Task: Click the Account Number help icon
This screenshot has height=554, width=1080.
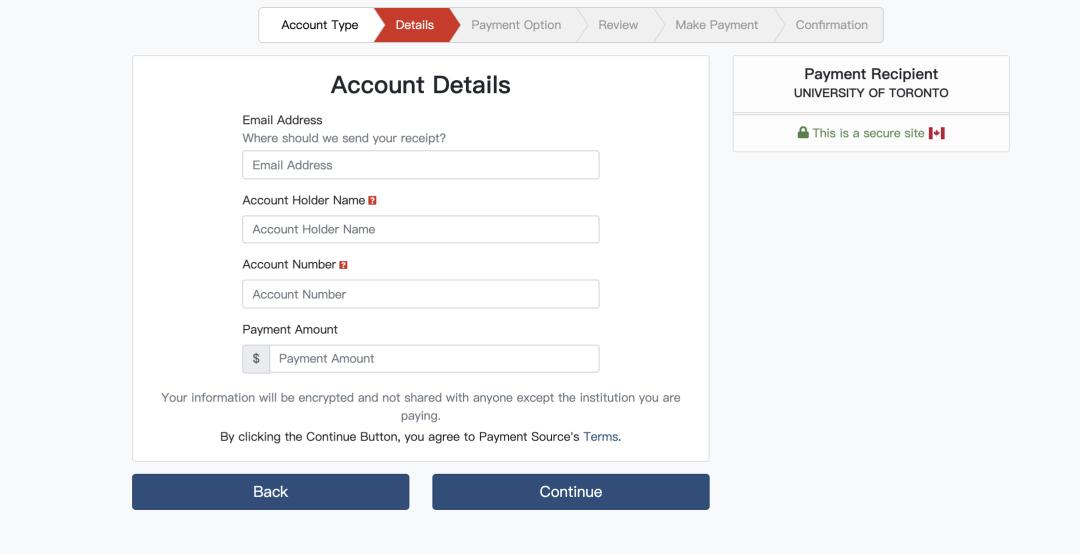Action: 343,265
